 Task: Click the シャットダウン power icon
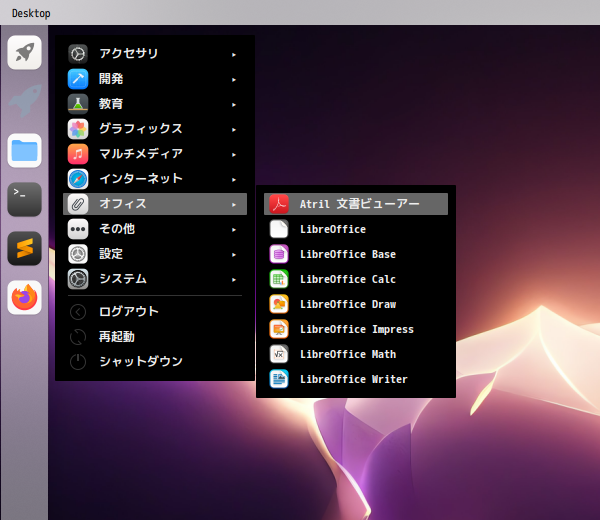pos(78,362)
